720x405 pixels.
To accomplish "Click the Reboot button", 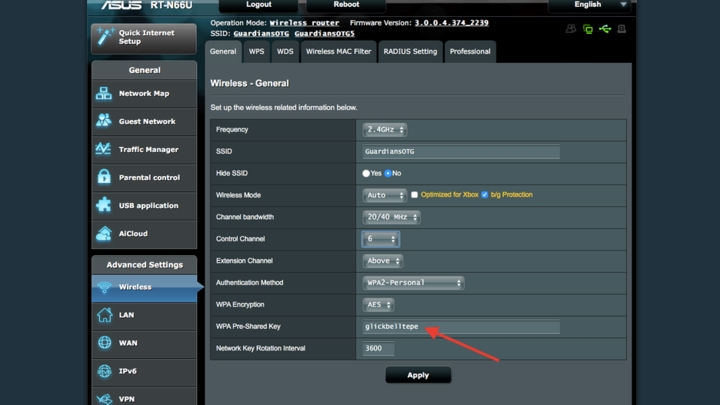I will (x=346, y=5).
